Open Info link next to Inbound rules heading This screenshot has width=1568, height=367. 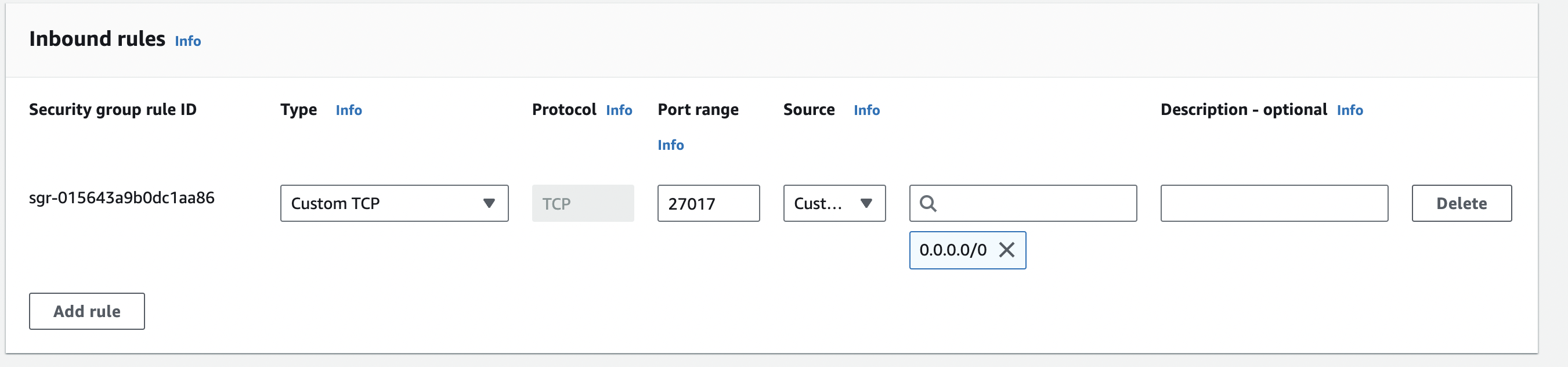click(x=187, y=41)
